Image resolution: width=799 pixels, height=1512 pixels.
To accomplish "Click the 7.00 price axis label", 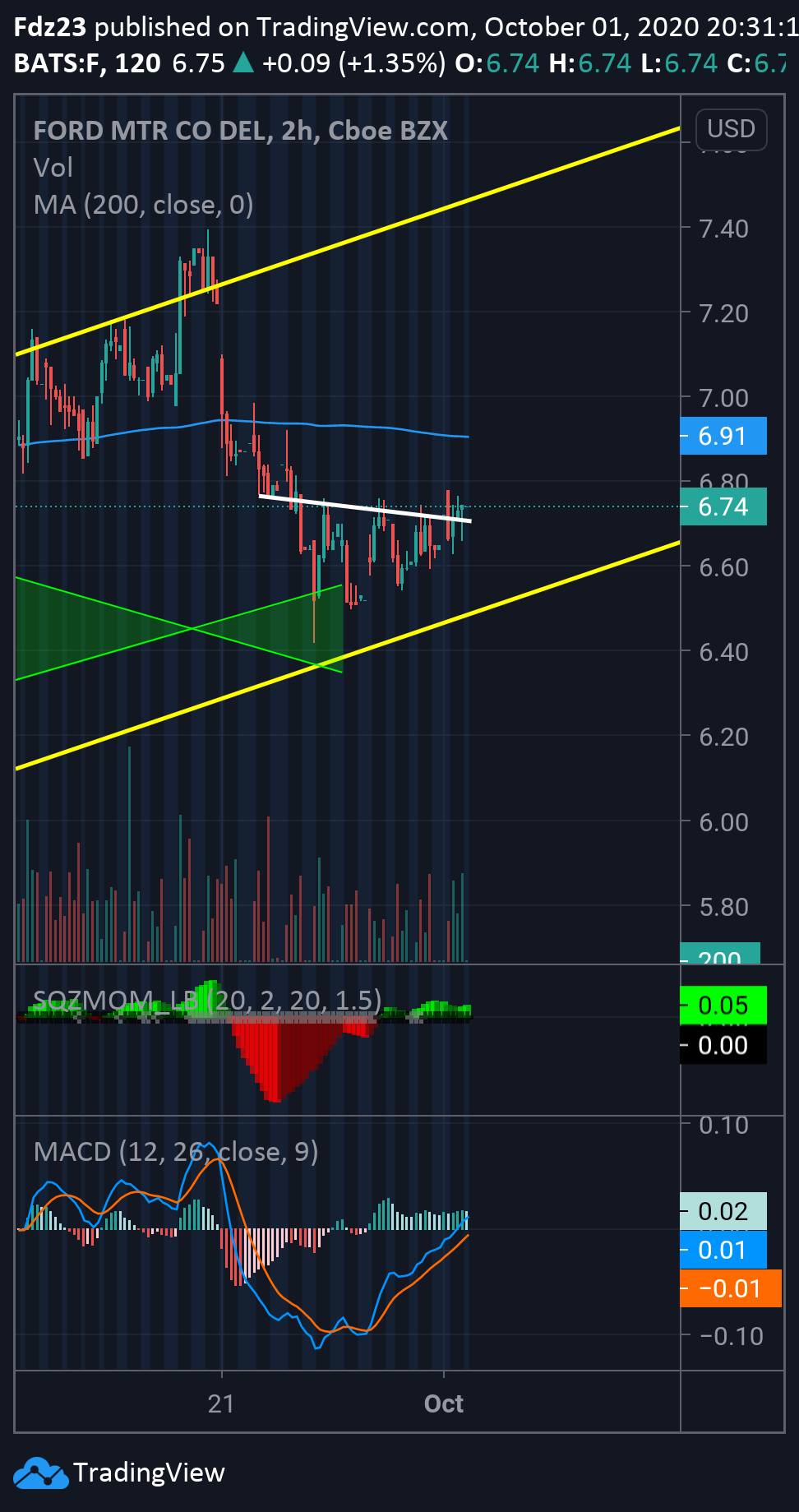I will click(x=723, y=398).
